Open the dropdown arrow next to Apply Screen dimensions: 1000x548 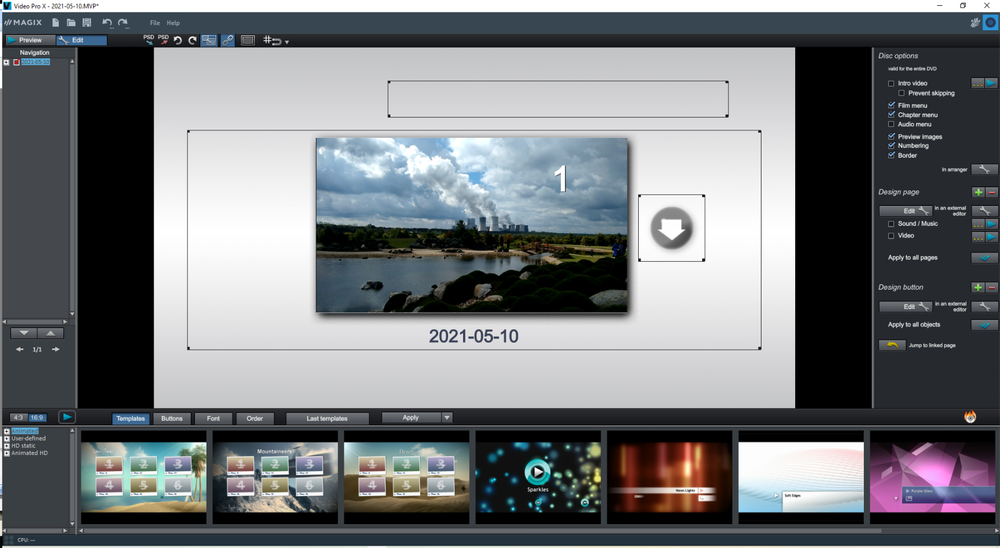(x=447, y=418)
